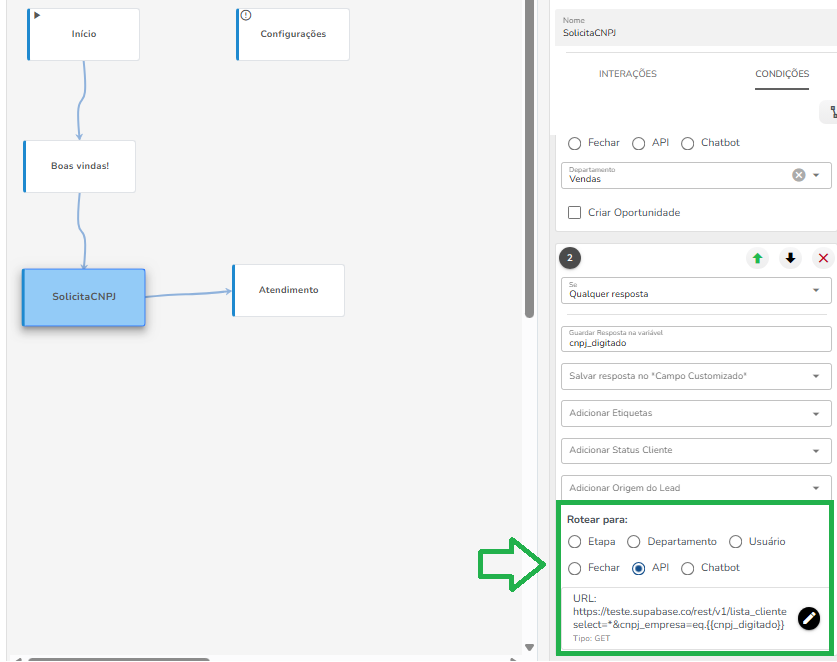Click the supabase API URL text
The height and width of the screenshot is (662, 837).
[x=679, y=618]
